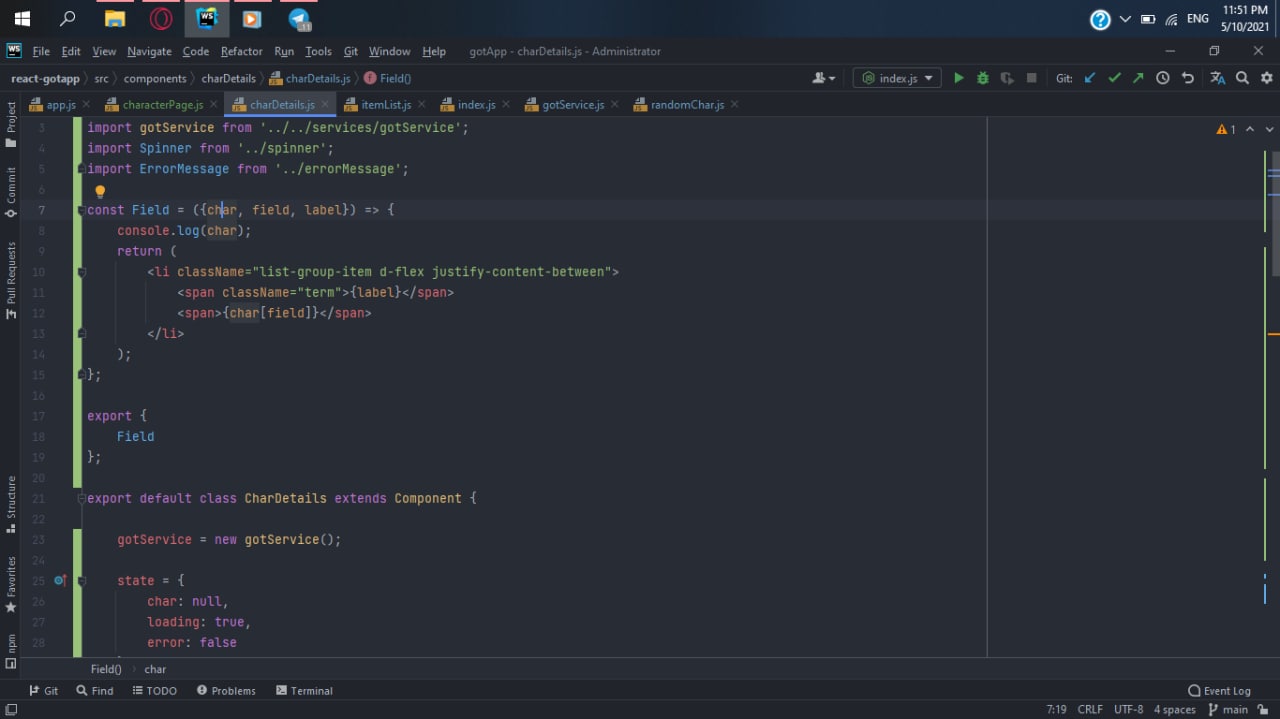Start debugging with the green bug icon
Image resolution: width=1280 pixels, height=719 pixels.
click(x=982, y=78)
